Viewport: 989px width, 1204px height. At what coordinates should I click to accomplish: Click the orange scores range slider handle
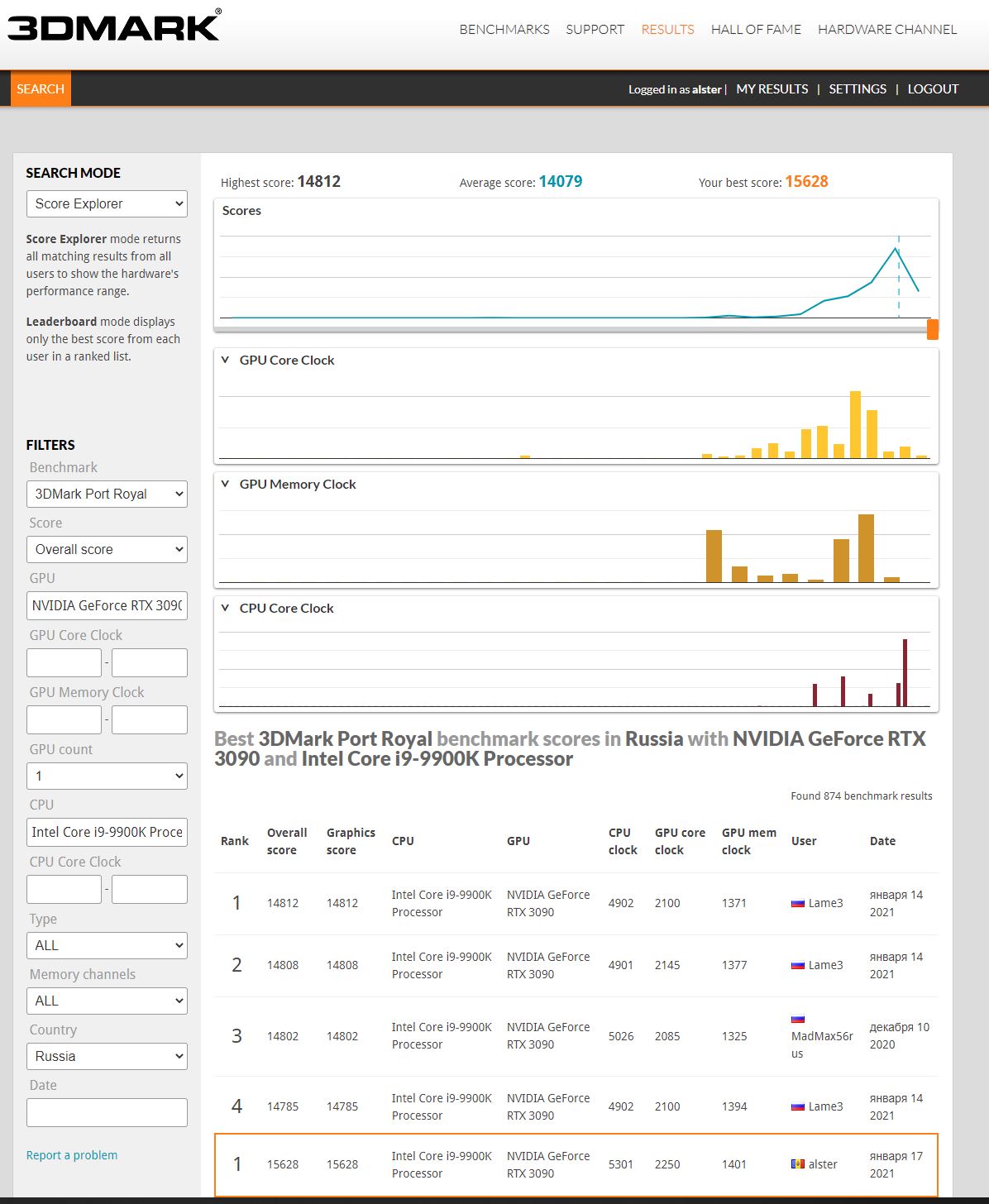tap(933, 329)
